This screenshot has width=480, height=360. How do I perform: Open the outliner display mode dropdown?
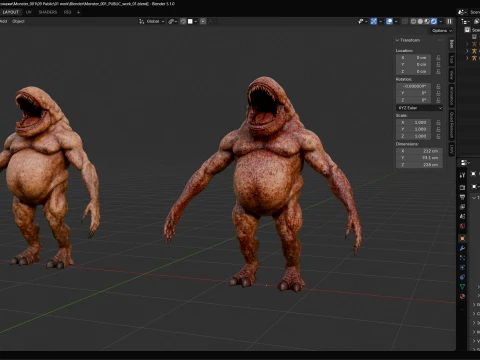click(464, 21)
